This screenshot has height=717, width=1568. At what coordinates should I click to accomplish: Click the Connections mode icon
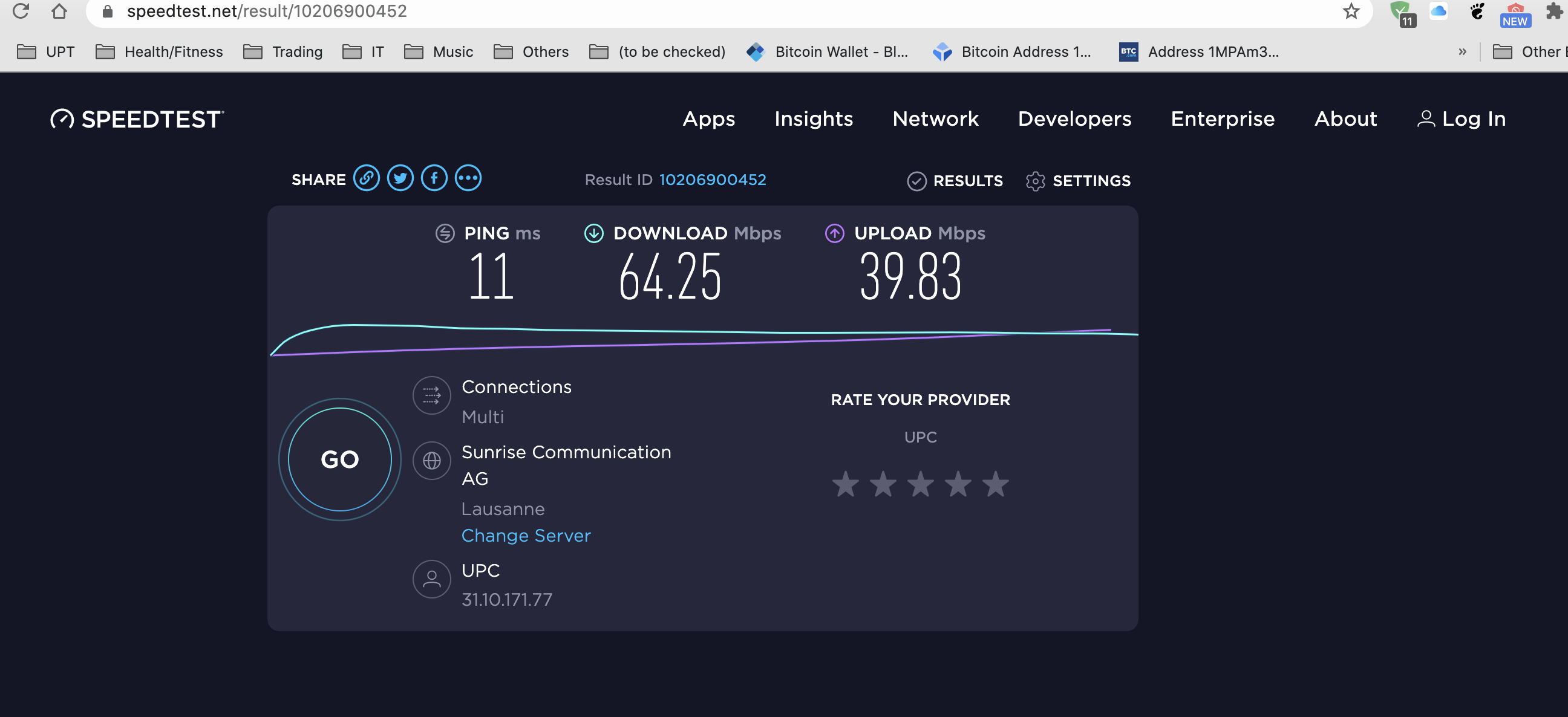(x=431, y=395)
